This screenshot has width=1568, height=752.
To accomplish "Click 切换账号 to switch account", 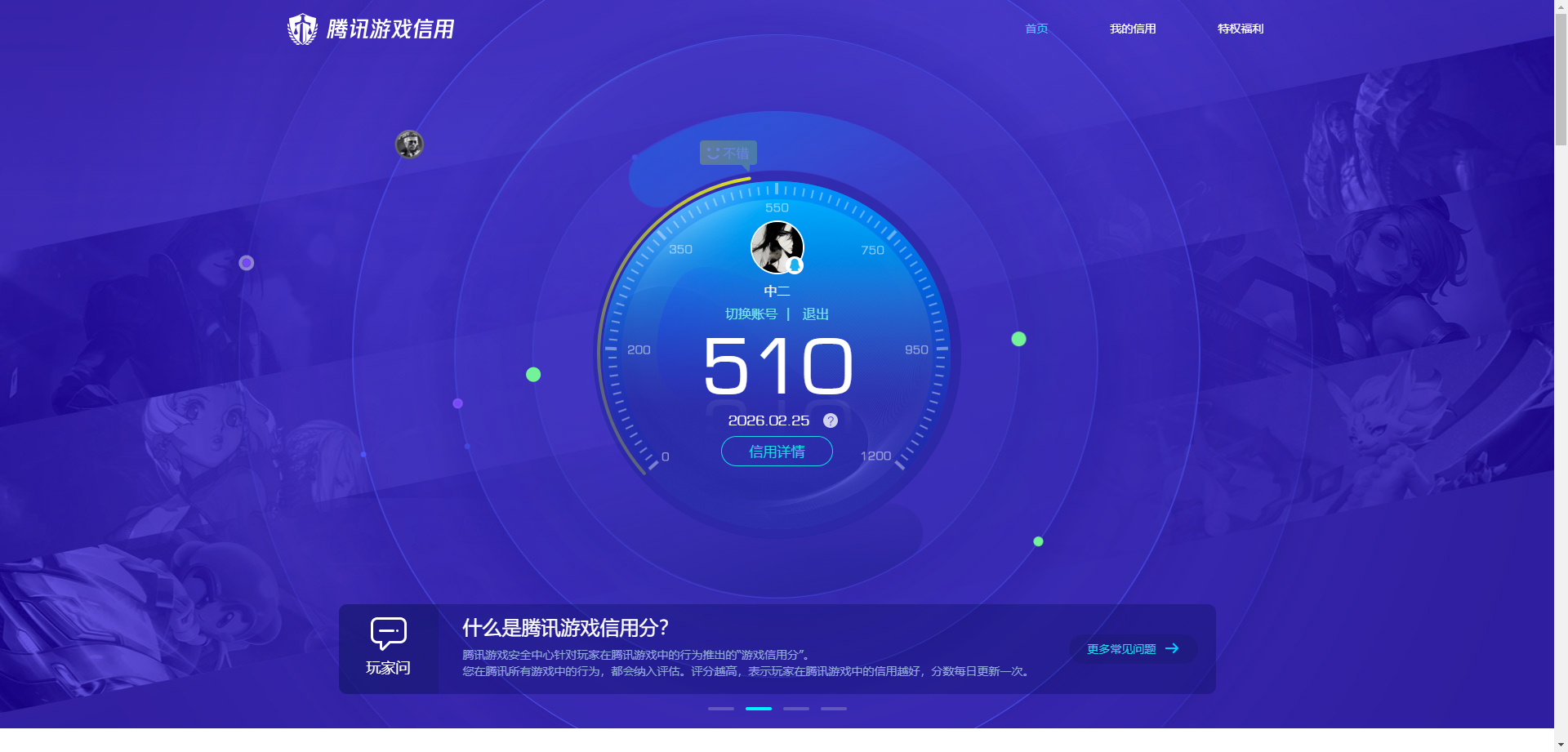I will (x=751, y=314).
